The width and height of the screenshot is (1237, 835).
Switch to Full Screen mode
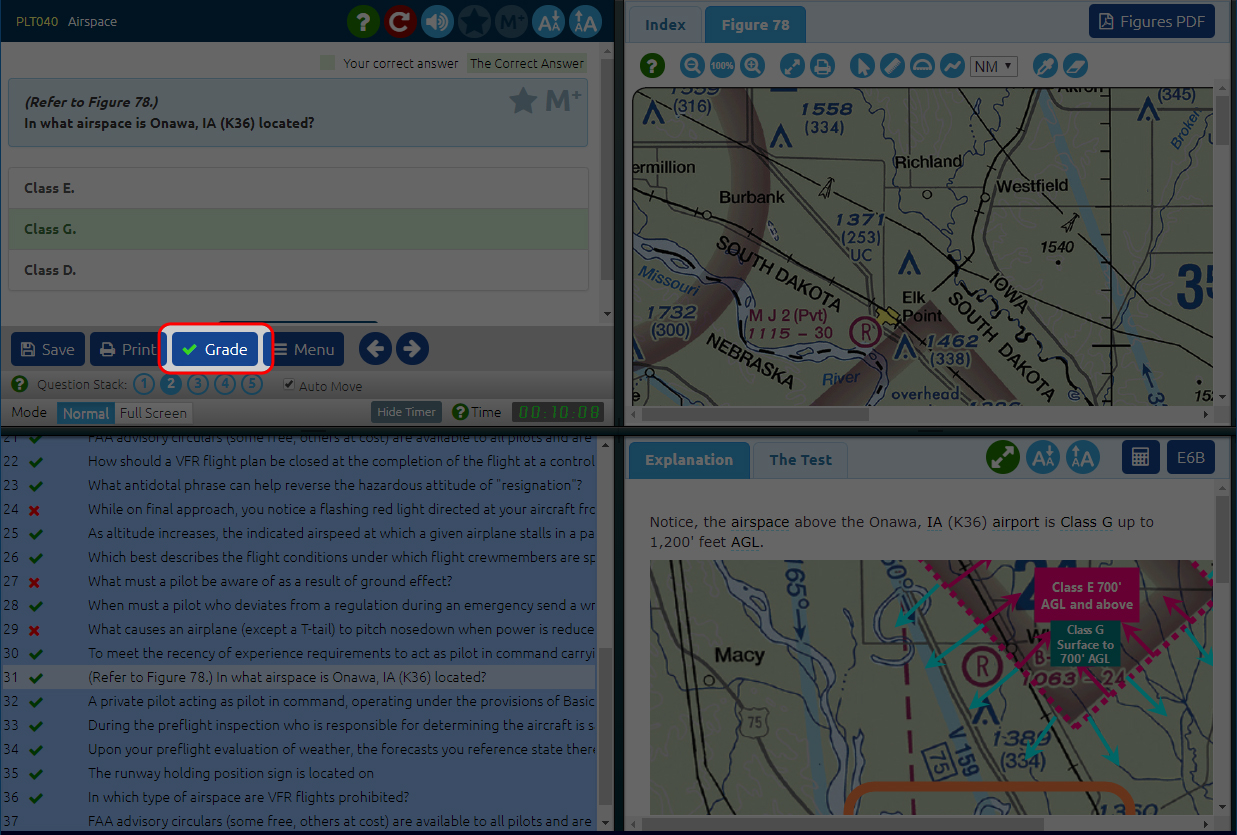153,413
